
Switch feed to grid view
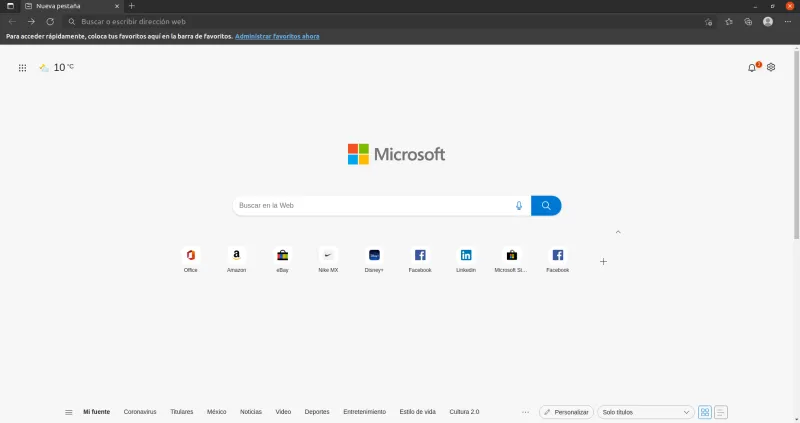705,412
